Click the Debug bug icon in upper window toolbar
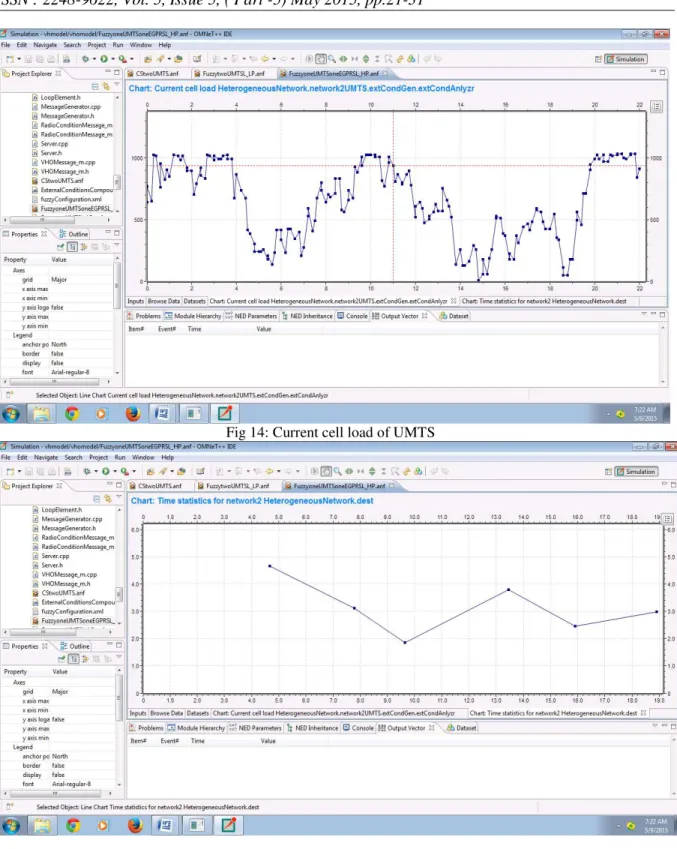 (86, 59)
